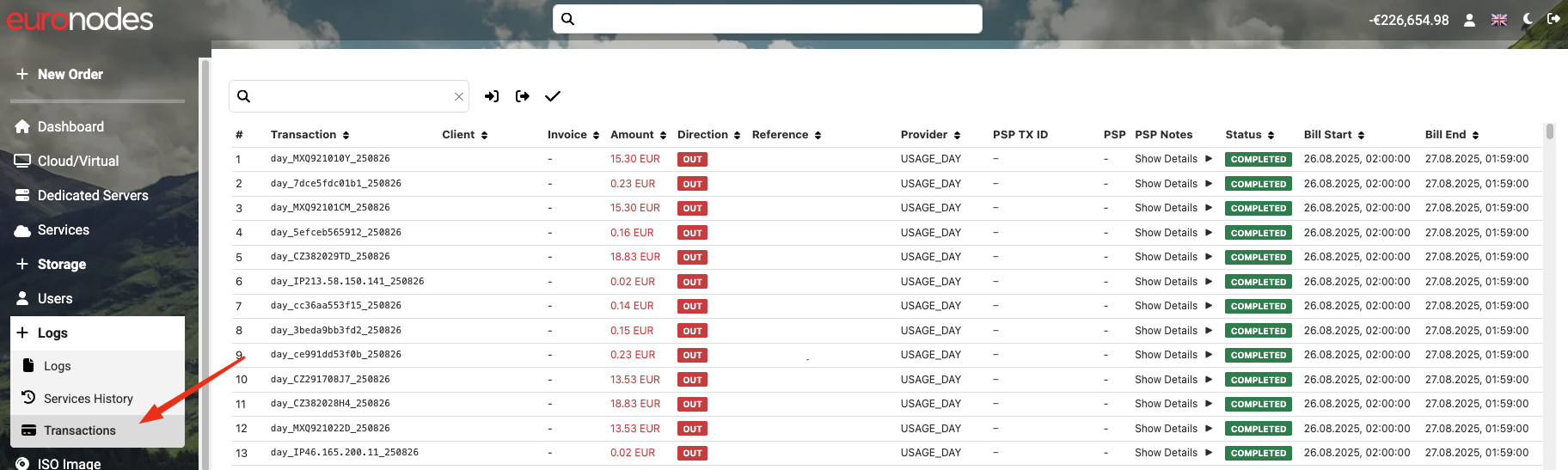The height and width of the screenshot is (470, 1568).
Task: Click the PSP Notes column header
Action: pyautogui.click(x=1164, y=135)
